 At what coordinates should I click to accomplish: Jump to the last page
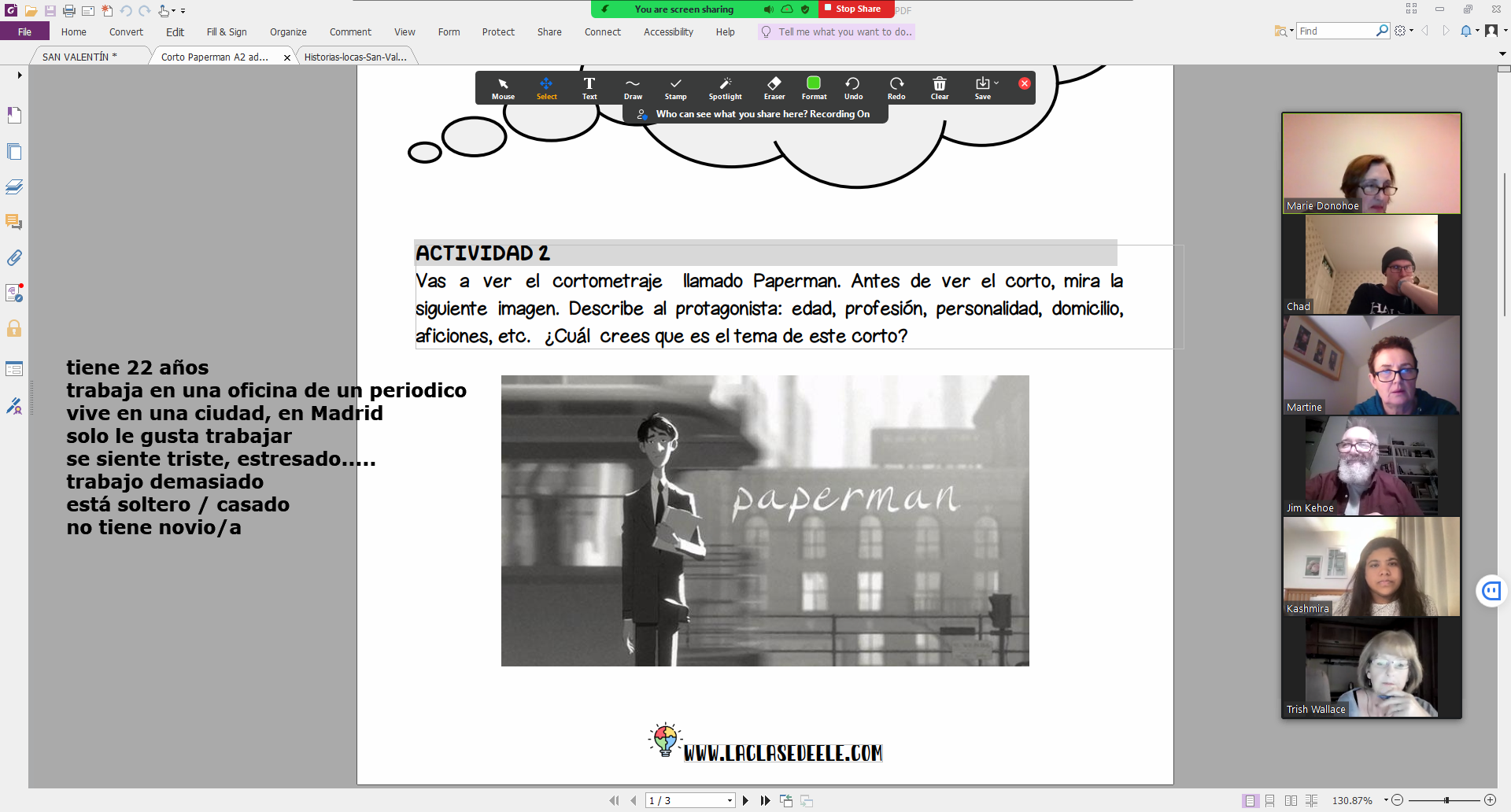click(765, 800)
